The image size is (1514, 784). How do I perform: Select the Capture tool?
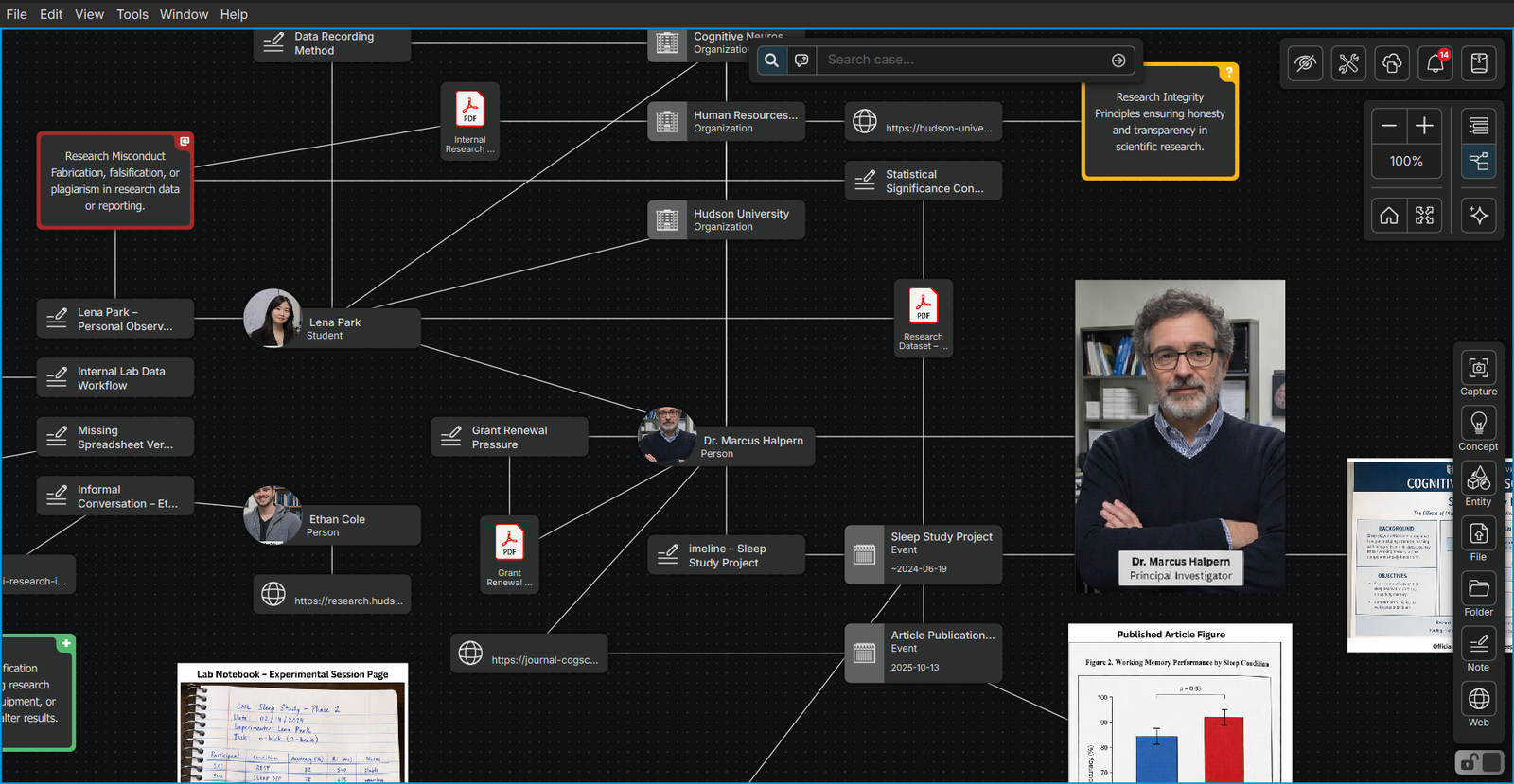coord(1478,375)
